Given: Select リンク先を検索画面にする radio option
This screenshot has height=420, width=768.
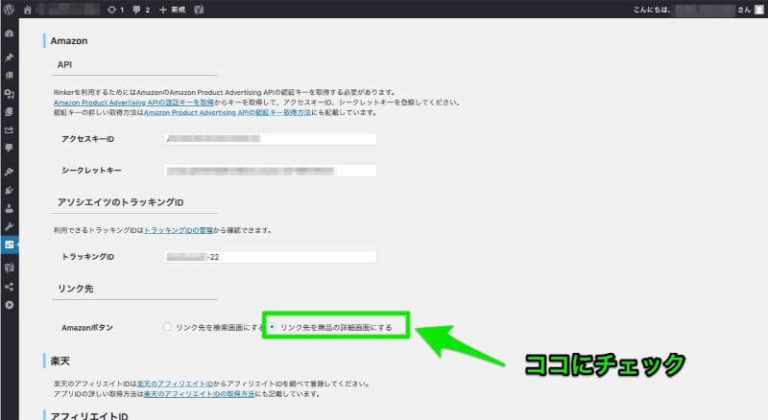Looking at the screenshot, I should [x=167, y=327].
